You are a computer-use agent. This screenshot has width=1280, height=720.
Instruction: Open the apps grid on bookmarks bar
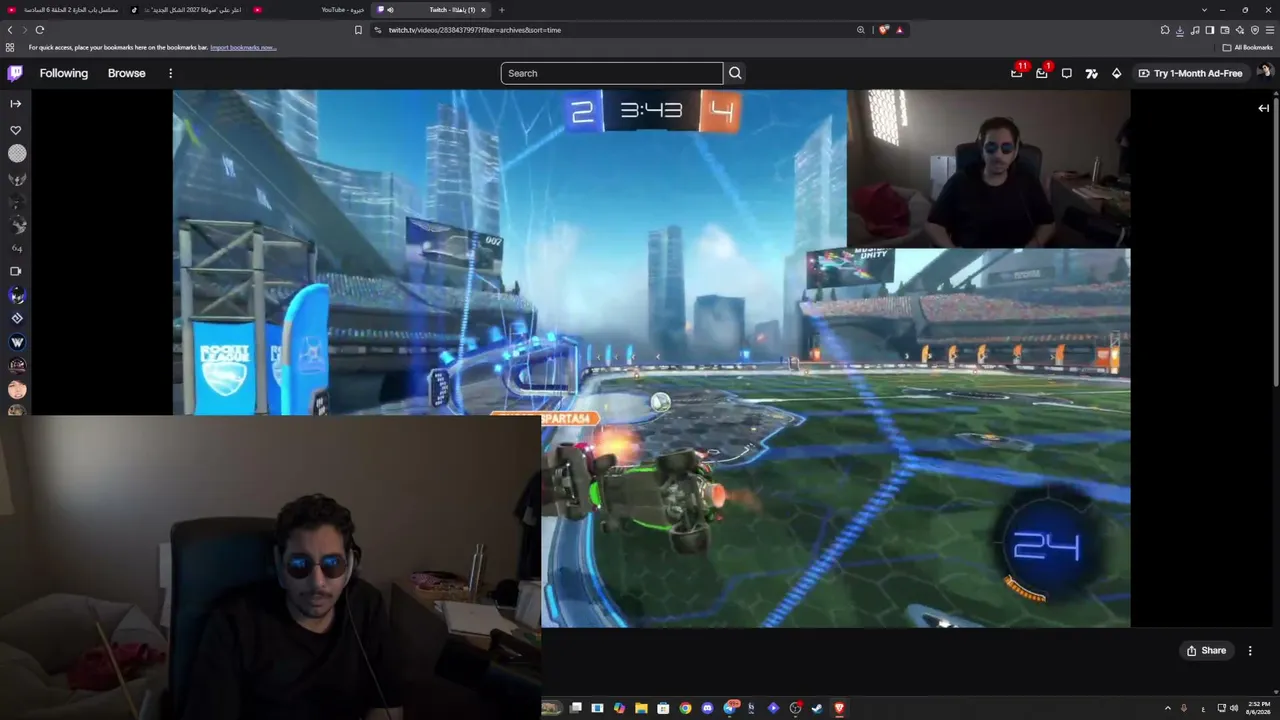click(x=10, y=47)
